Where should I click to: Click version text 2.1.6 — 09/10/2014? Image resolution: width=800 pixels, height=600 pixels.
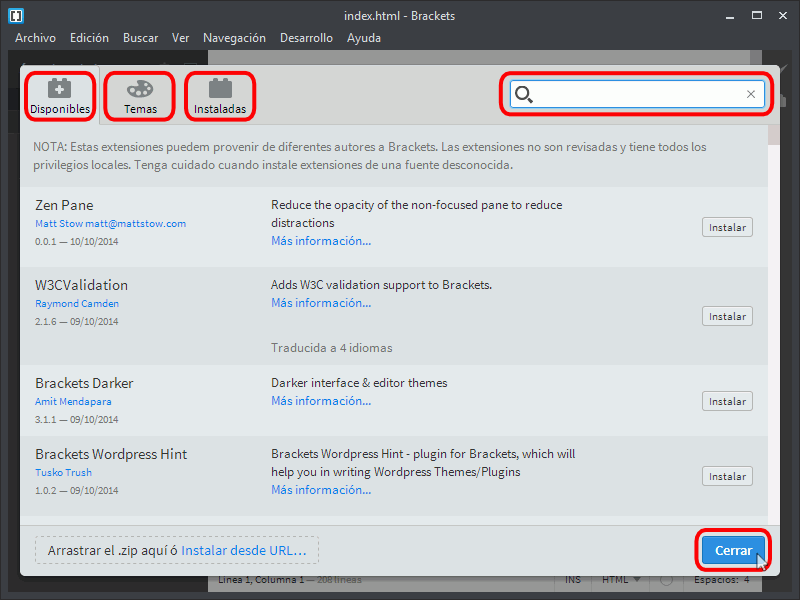77,322
